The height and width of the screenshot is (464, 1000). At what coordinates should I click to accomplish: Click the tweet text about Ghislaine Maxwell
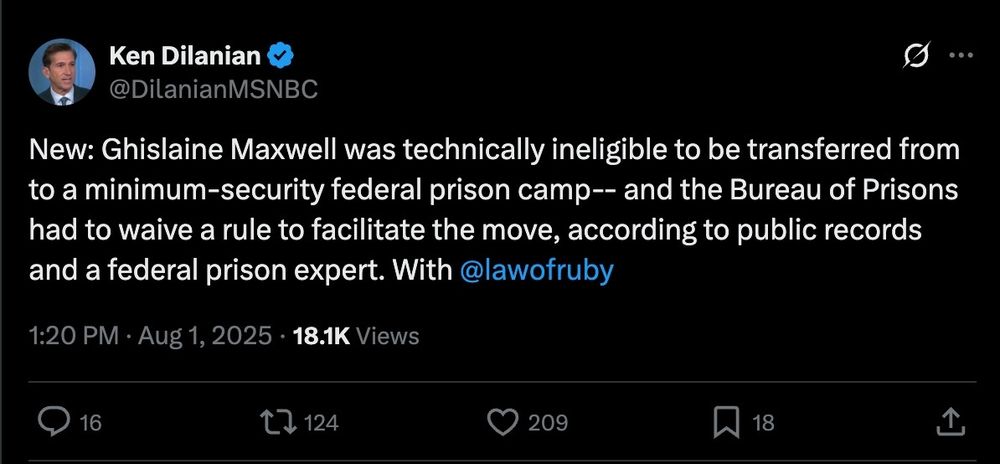pyautogui.click(x=494, y=210)
